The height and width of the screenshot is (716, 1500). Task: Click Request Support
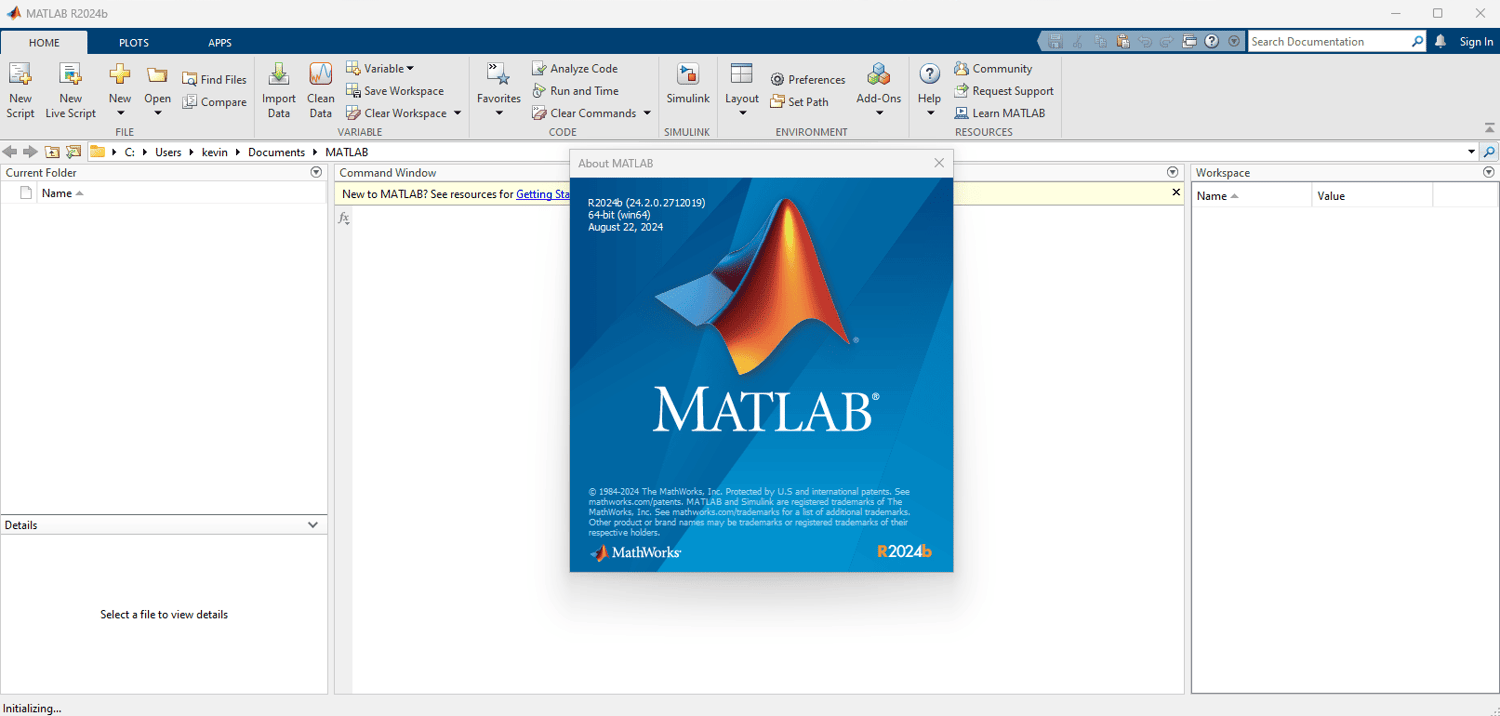point(1004,91)
